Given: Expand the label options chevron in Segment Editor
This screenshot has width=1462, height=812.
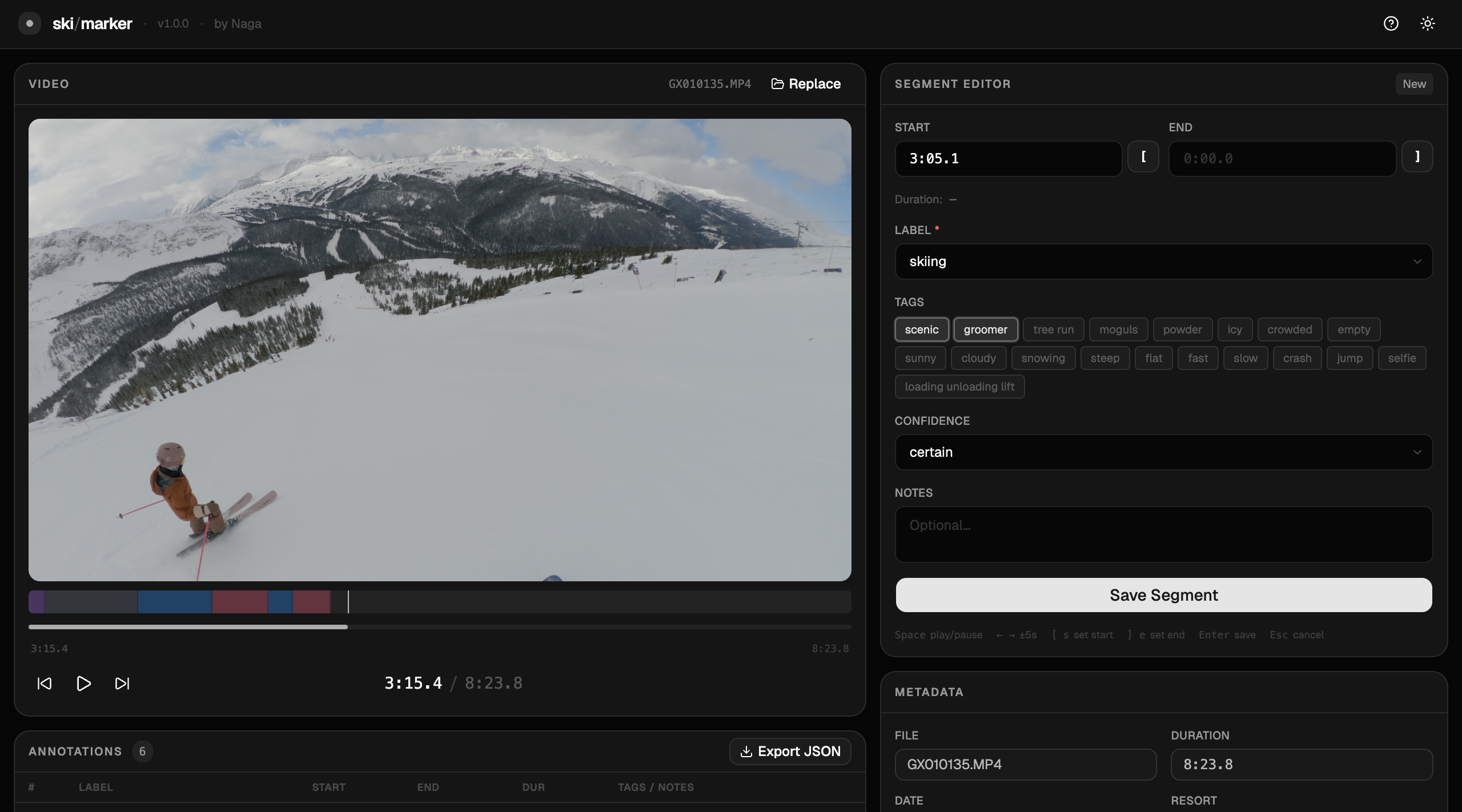Looking at the screenshot, I should [x=1417, y=262].
